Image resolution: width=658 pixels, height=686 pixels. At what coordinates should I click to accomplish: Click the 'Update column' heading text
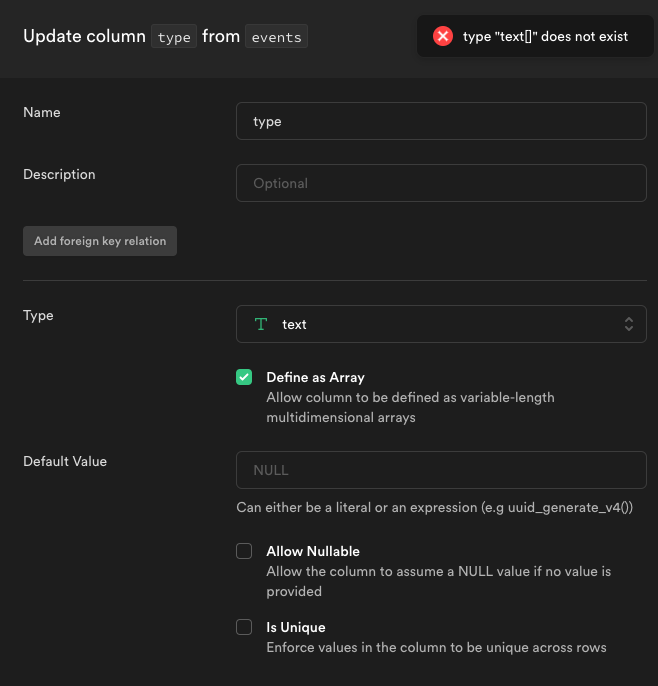click(84, 36)
